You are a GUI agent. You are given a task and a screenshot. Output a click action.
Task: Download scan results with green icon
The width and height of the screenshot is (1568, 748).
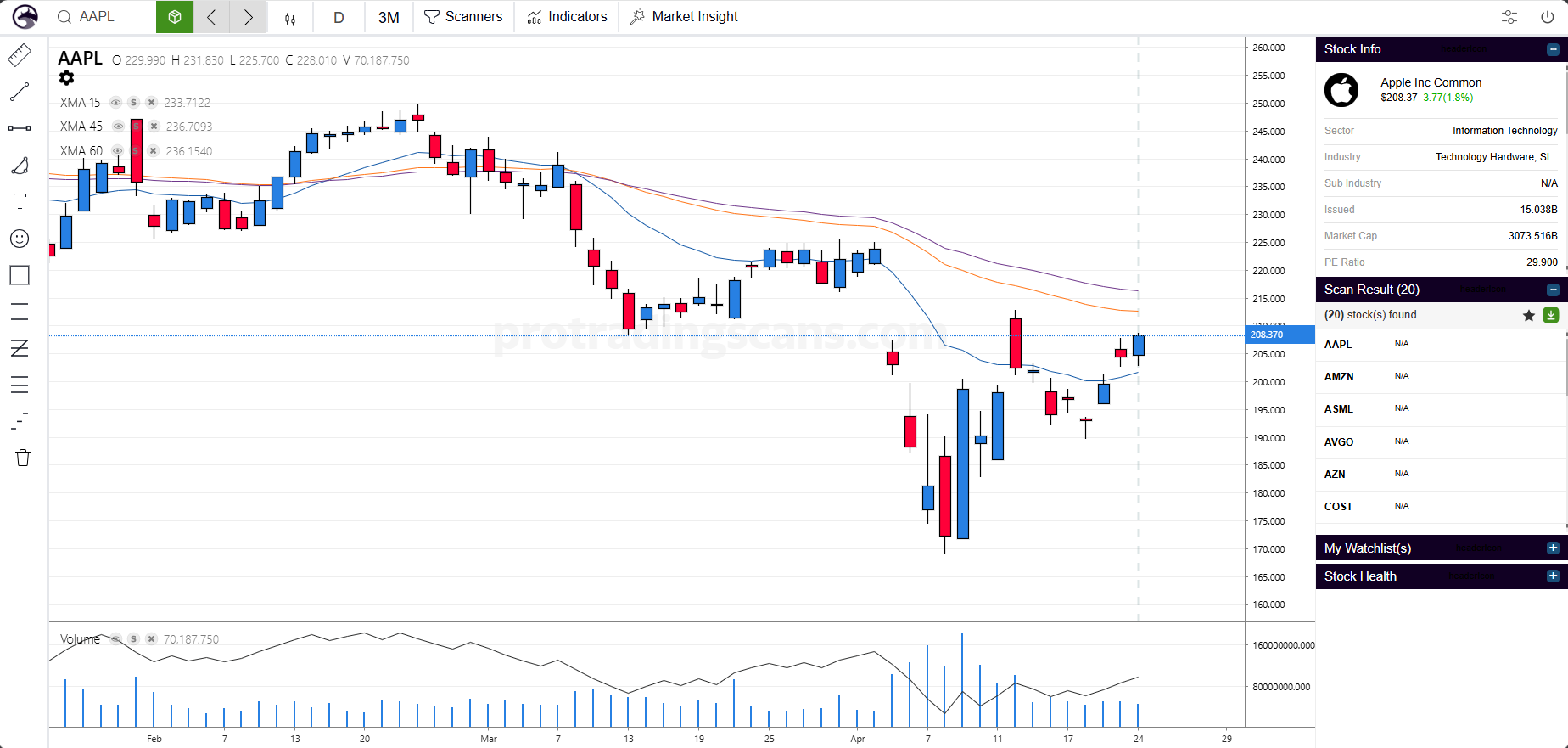1550,315
